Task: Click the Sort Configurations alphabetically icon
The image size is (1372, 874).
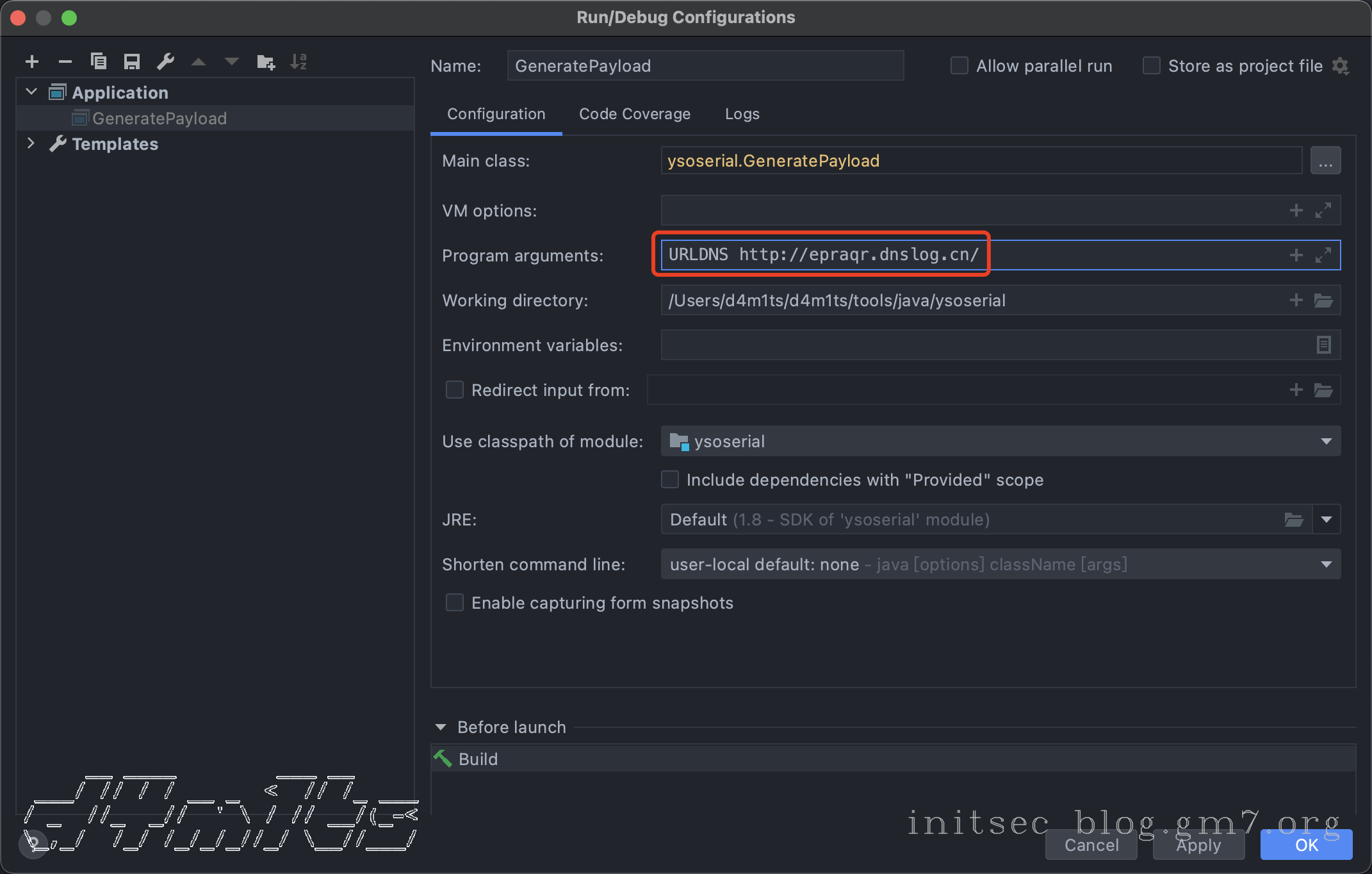Action: [x=298, y=62]
